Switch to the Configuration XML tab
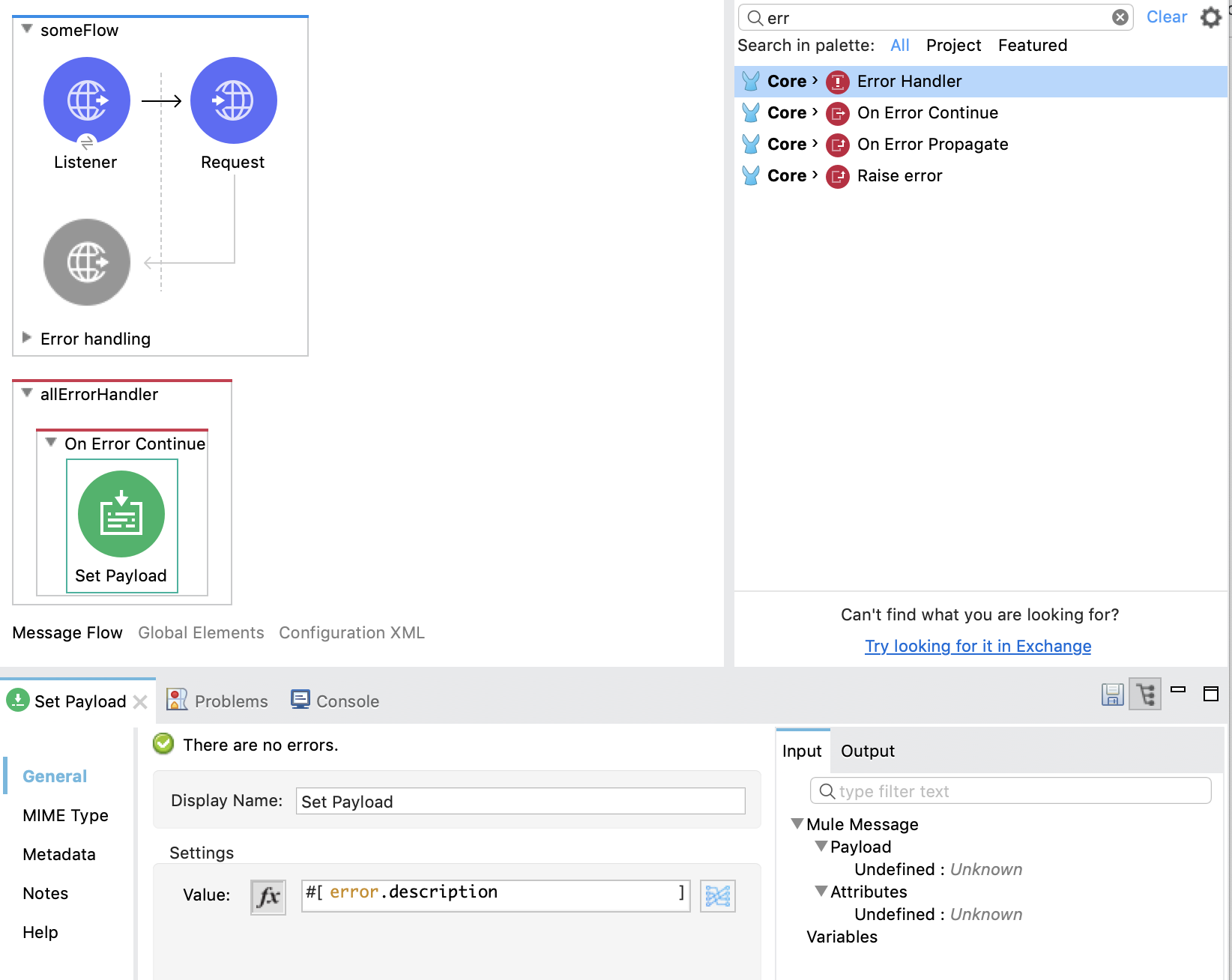Screen dimensions: 1232x980 tap(351, 633)
